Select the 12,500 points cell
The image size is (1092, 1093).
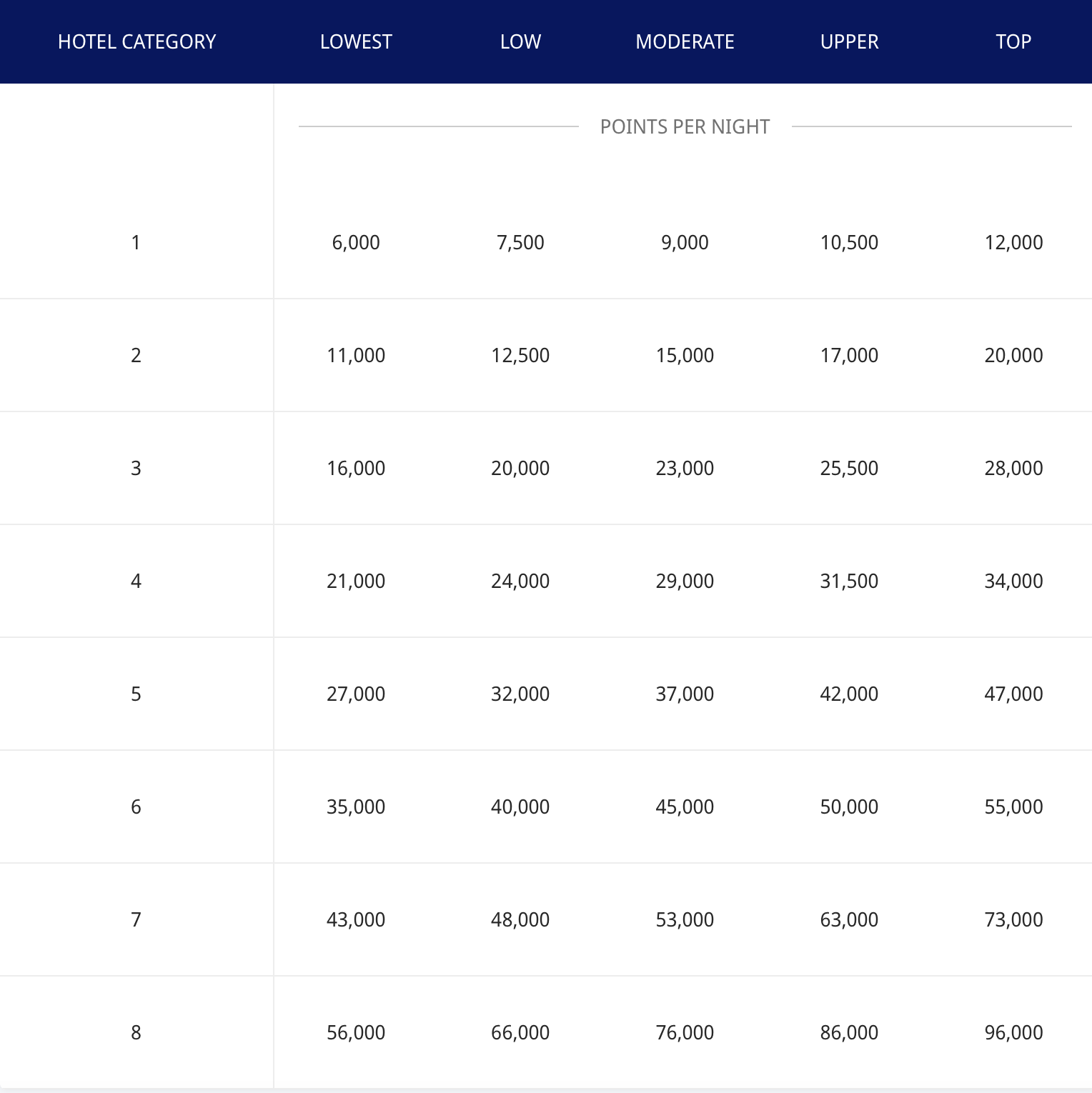[520, 355]
